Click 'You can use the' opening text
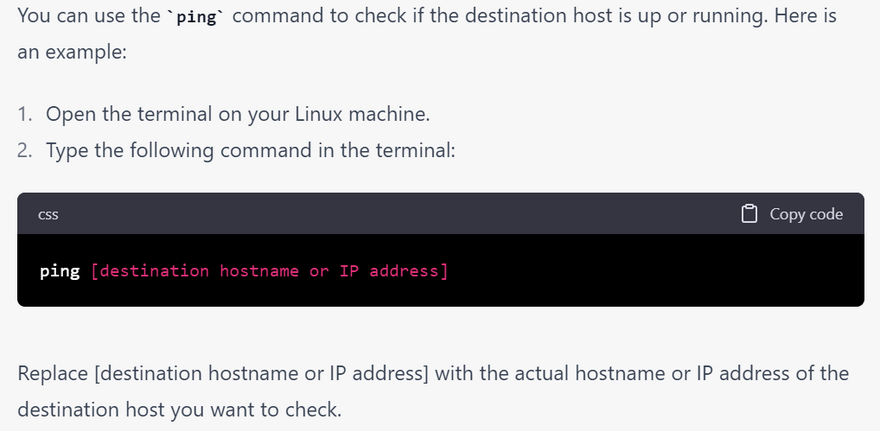 [85, 17]
